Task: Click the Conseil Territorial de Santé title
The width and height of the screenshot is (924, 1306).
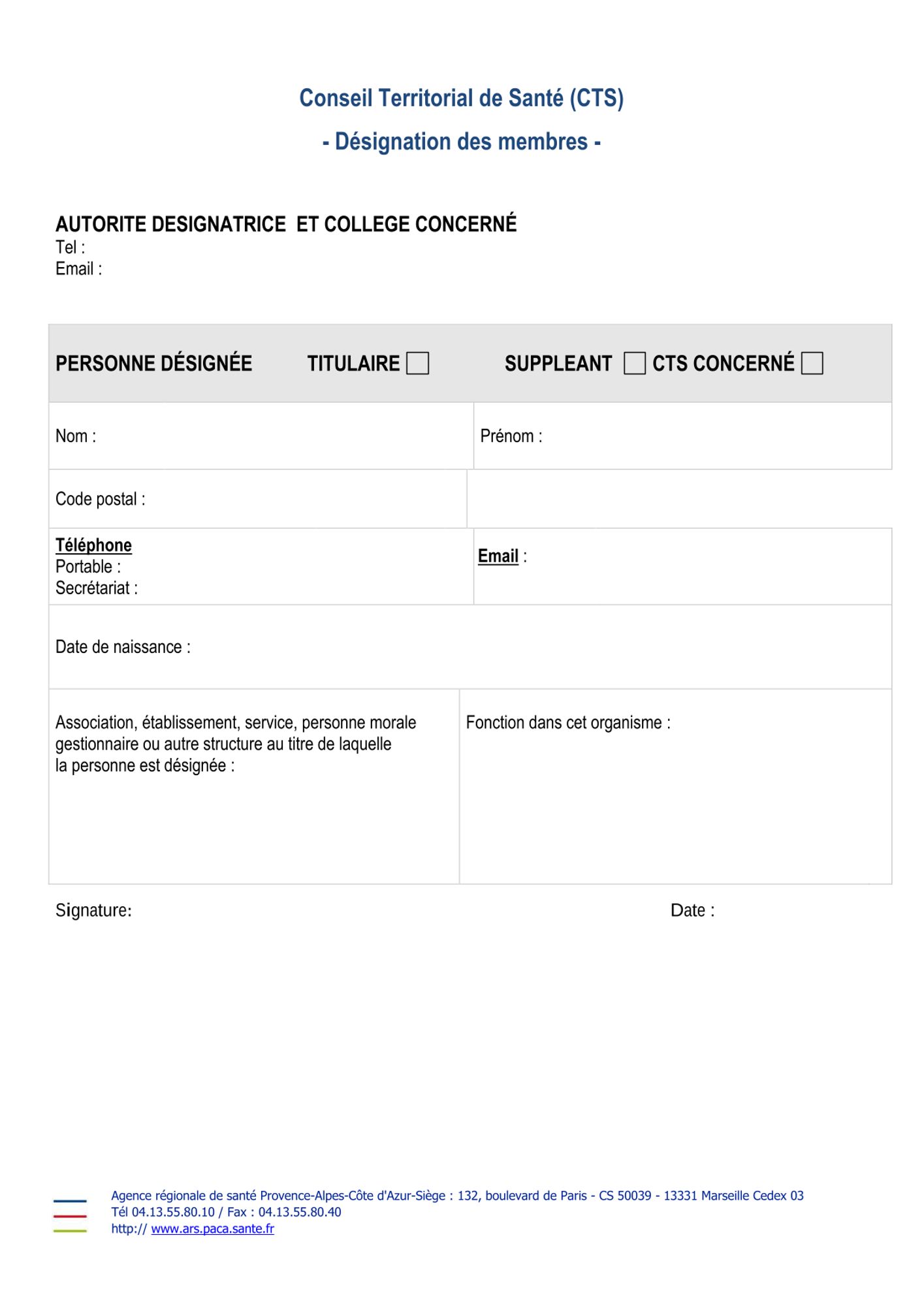Action: pyautogui.click(x=461, y=98)
